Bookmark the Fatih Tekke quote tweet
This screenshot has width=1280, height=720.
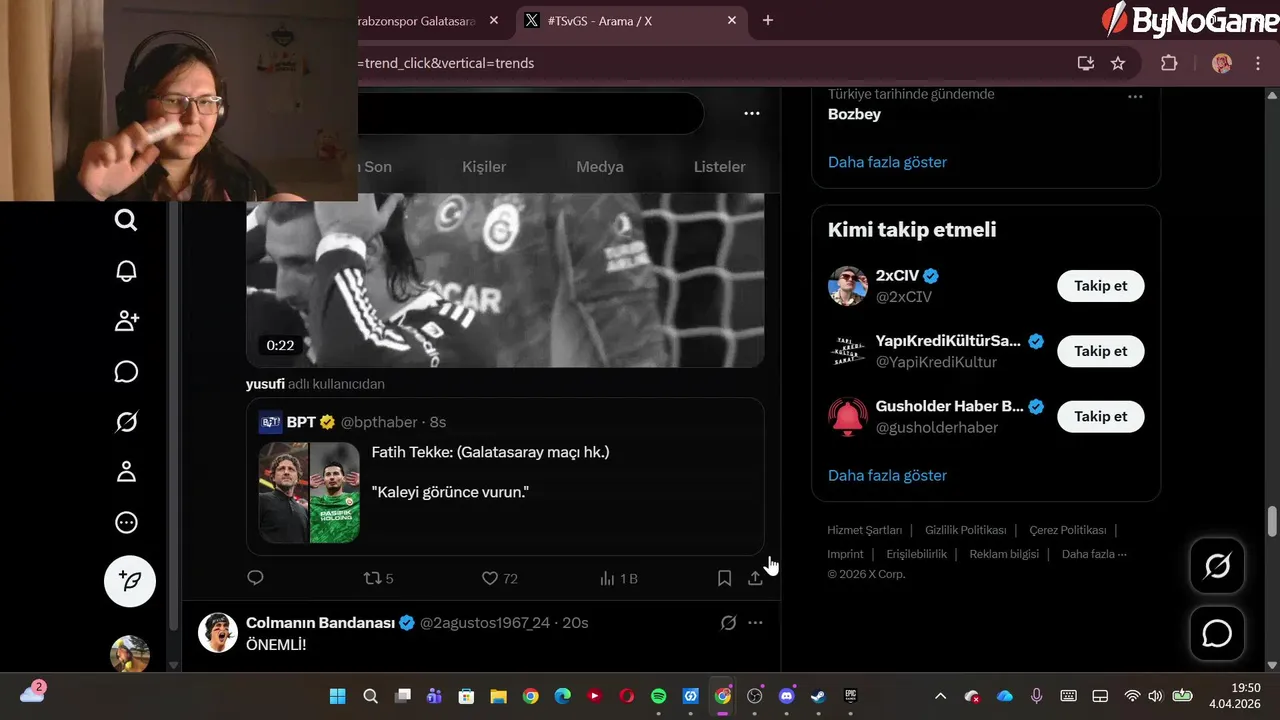(724, 578)
